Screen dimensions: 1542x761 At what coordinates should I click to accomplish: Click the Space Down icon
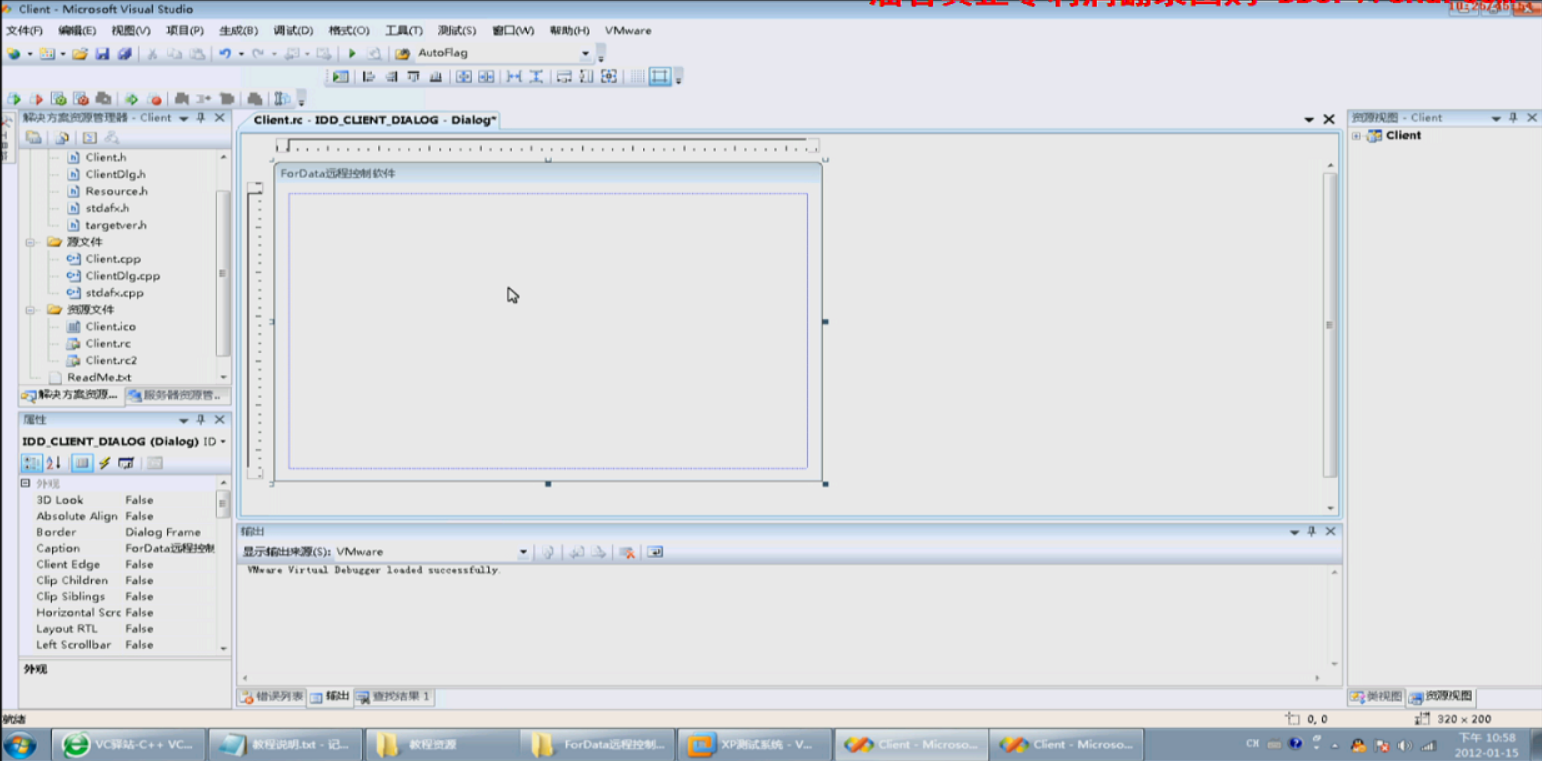536,77
